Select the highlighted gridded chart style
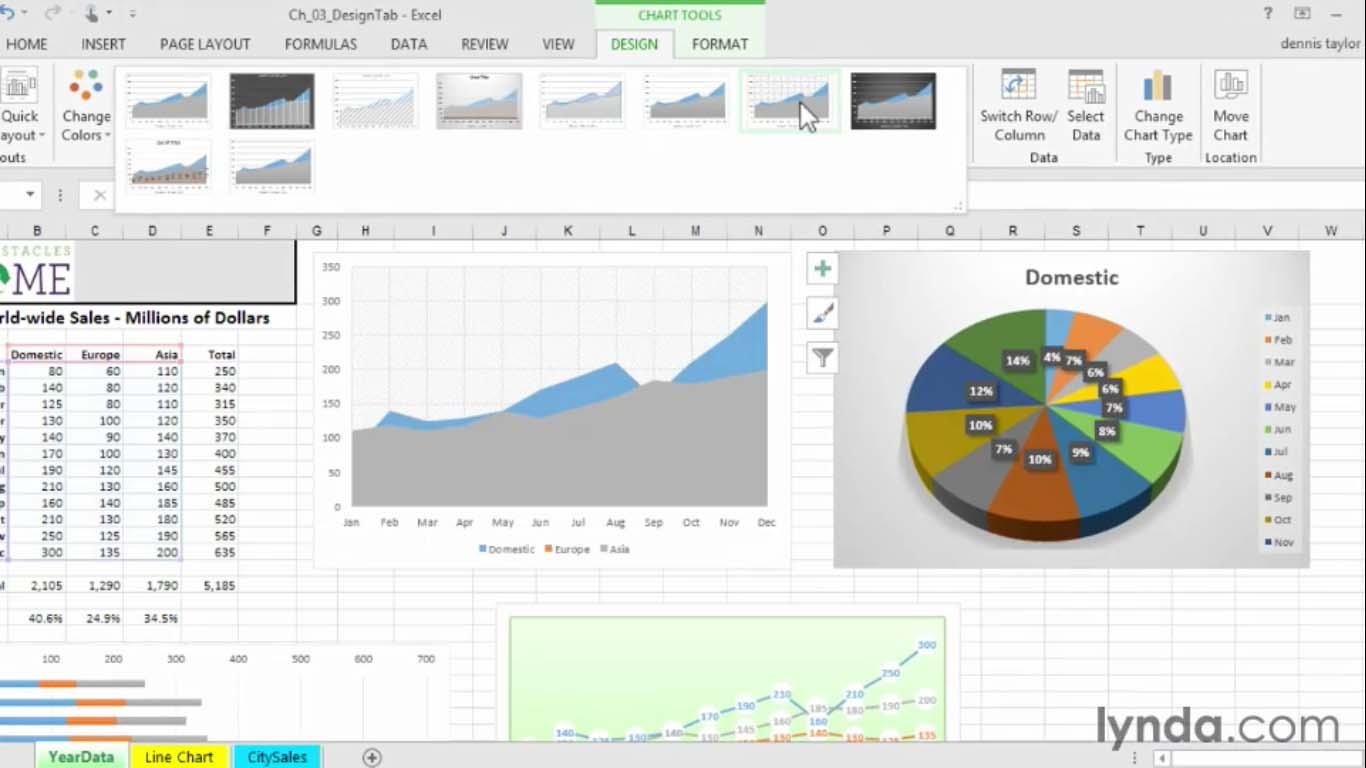 click(x=789, y=101)
